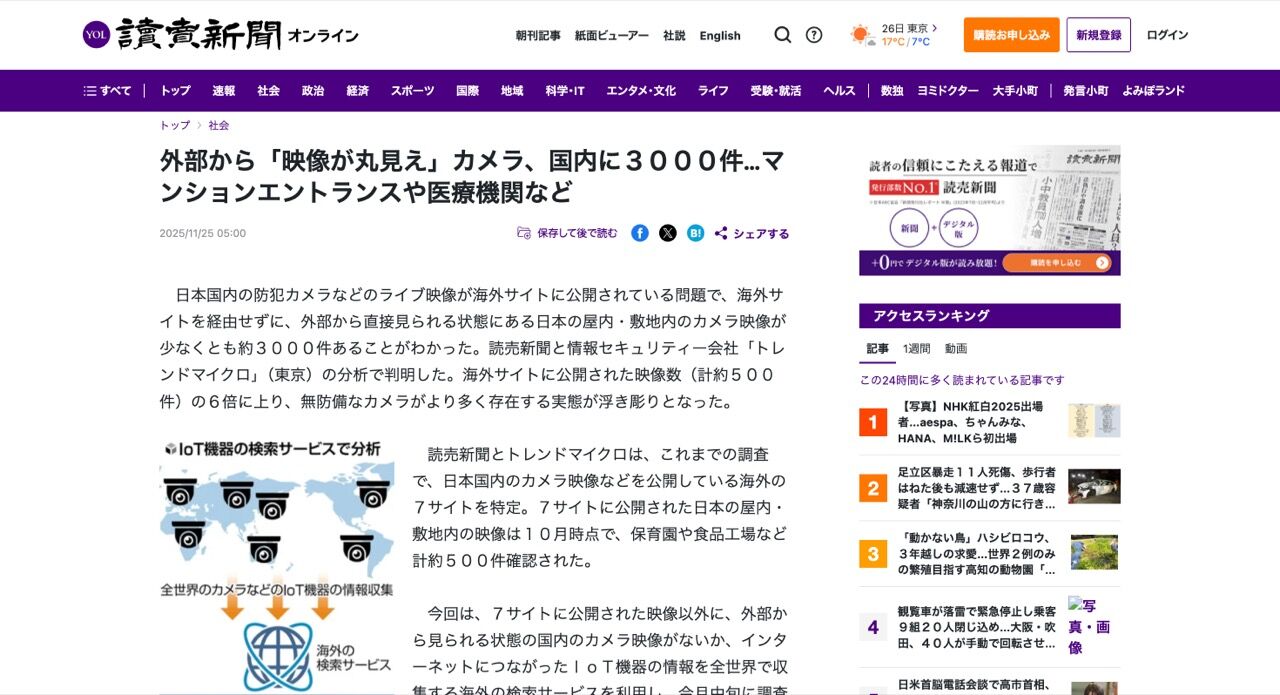Open the ヨミドクター link

948,91
